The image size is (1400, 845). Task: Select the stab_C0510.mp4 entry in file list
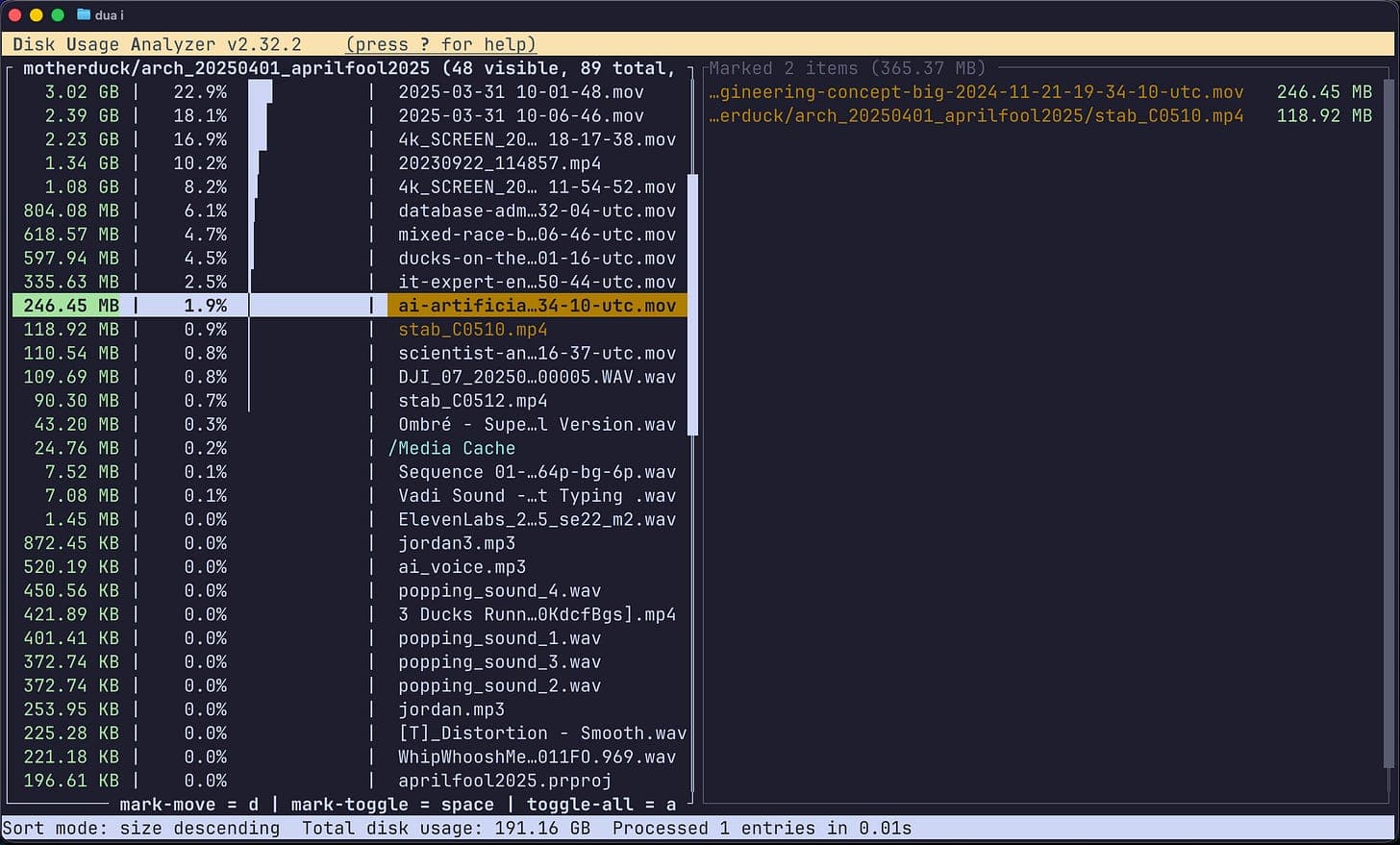(472, 330)
